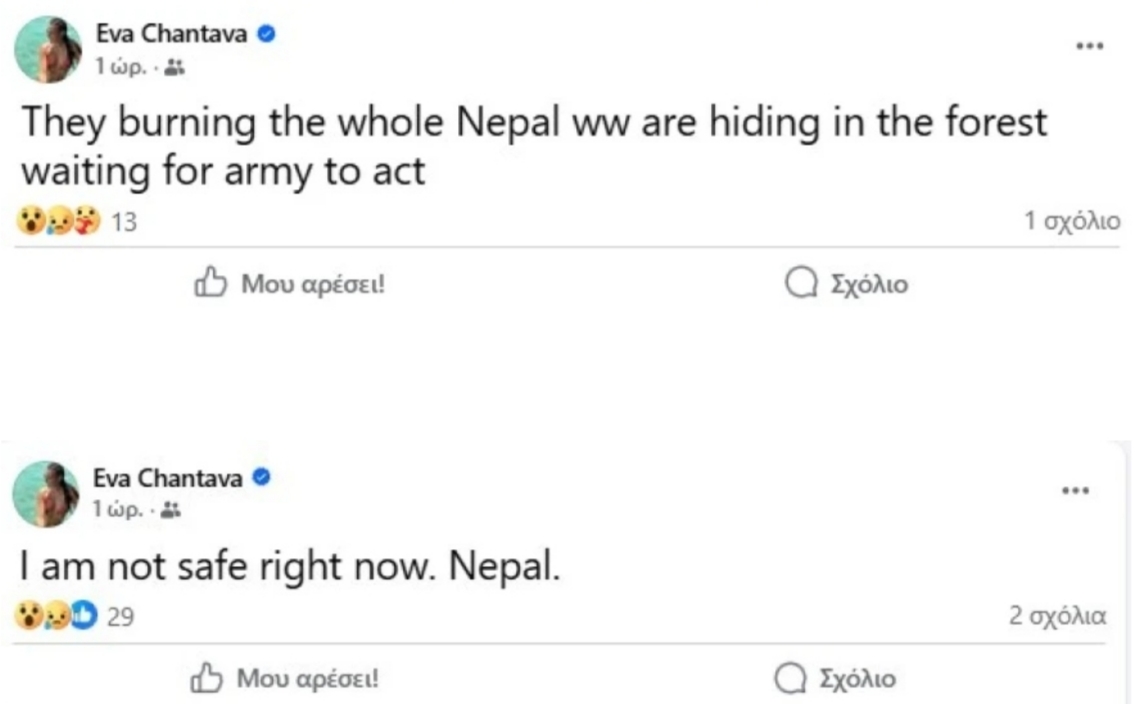Open three-dot options menu on second post
Screen dimensions: 1141x704
tap(1075, 491)
